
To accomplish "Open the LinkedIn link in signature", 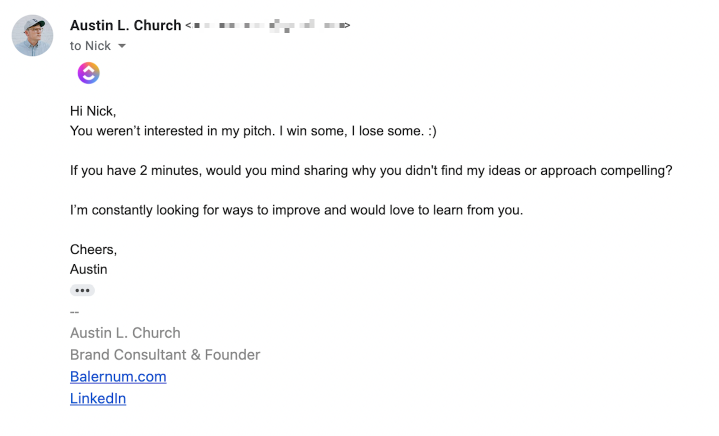I will 98,398.
